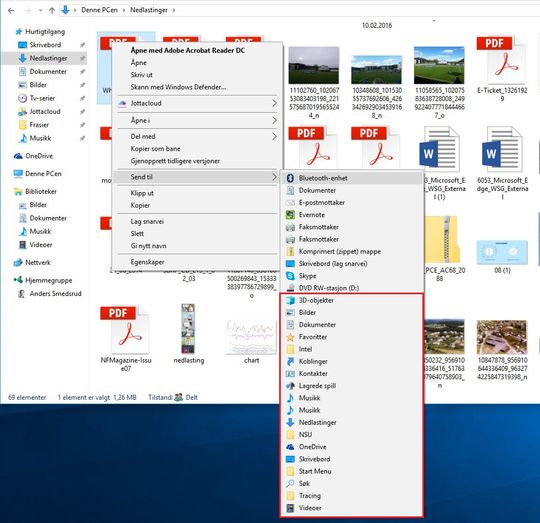Screen dimensions: 540x523
Task: Expand the Send til submenu arrow
Action: [x=274, y=177]
